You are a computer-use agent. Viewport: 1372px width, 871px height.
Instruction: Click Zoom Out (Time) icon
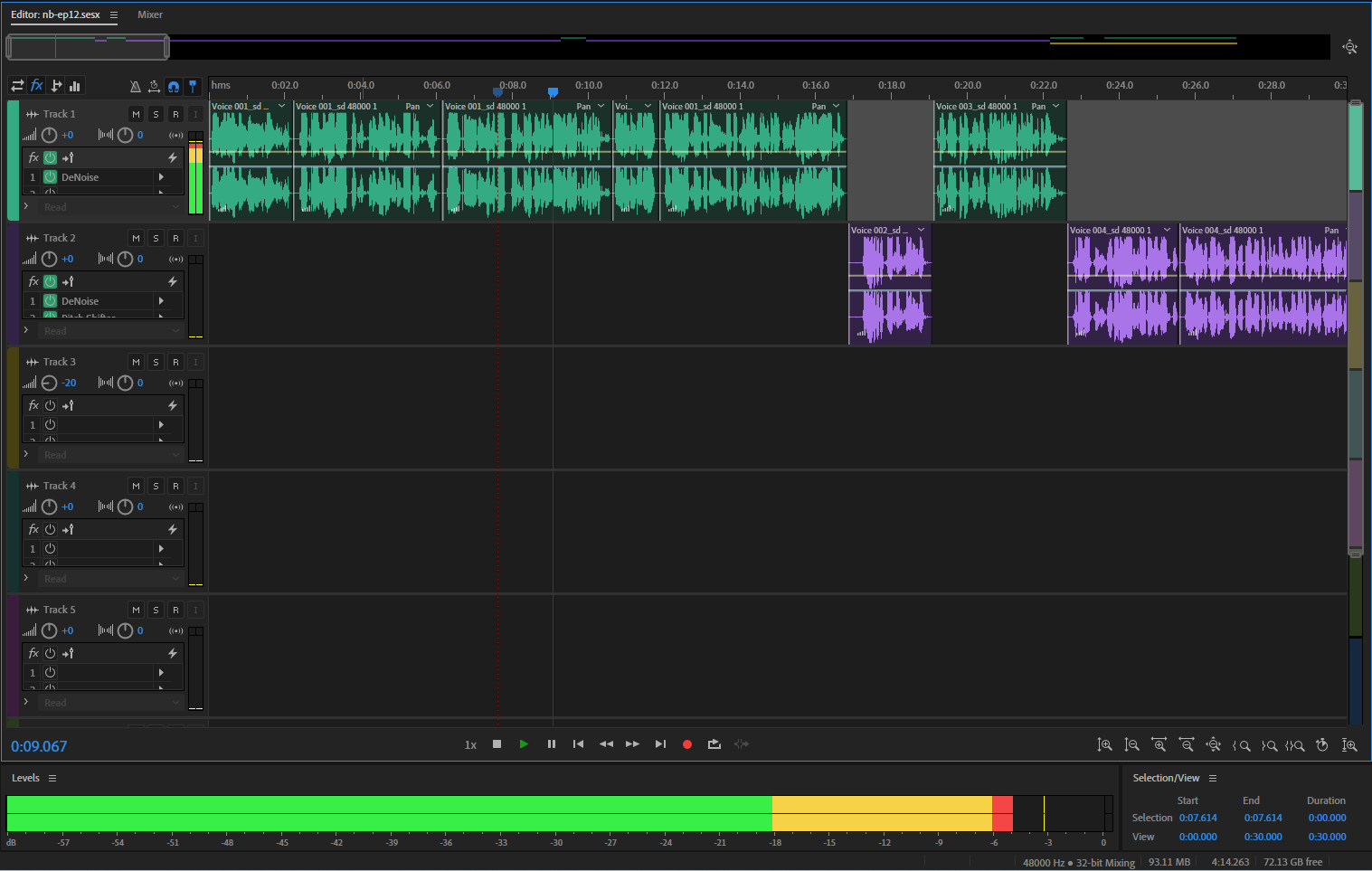[x=1187, y=745]
